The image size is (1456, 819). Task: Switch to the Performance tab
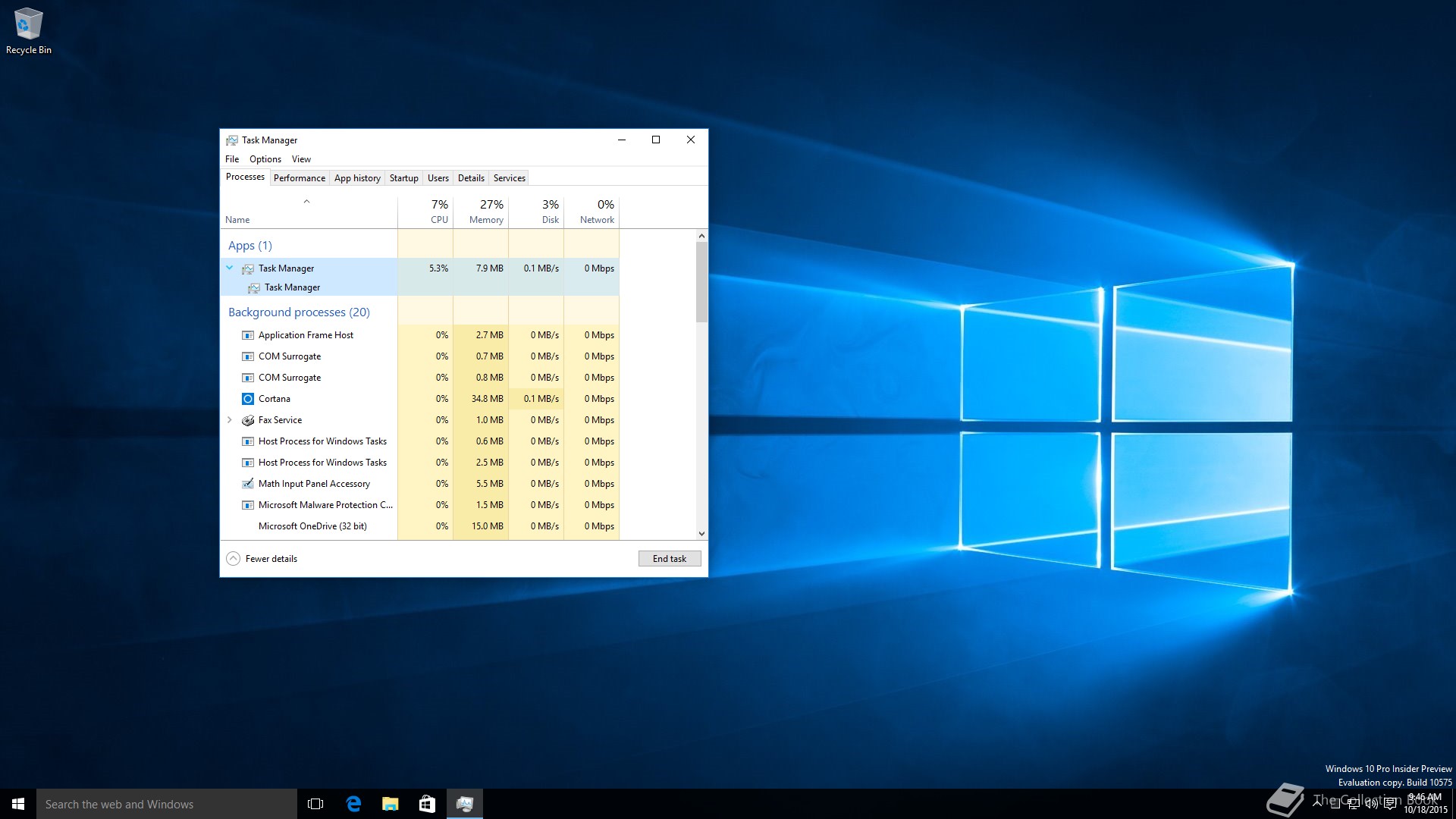click(x=300, y=178)
